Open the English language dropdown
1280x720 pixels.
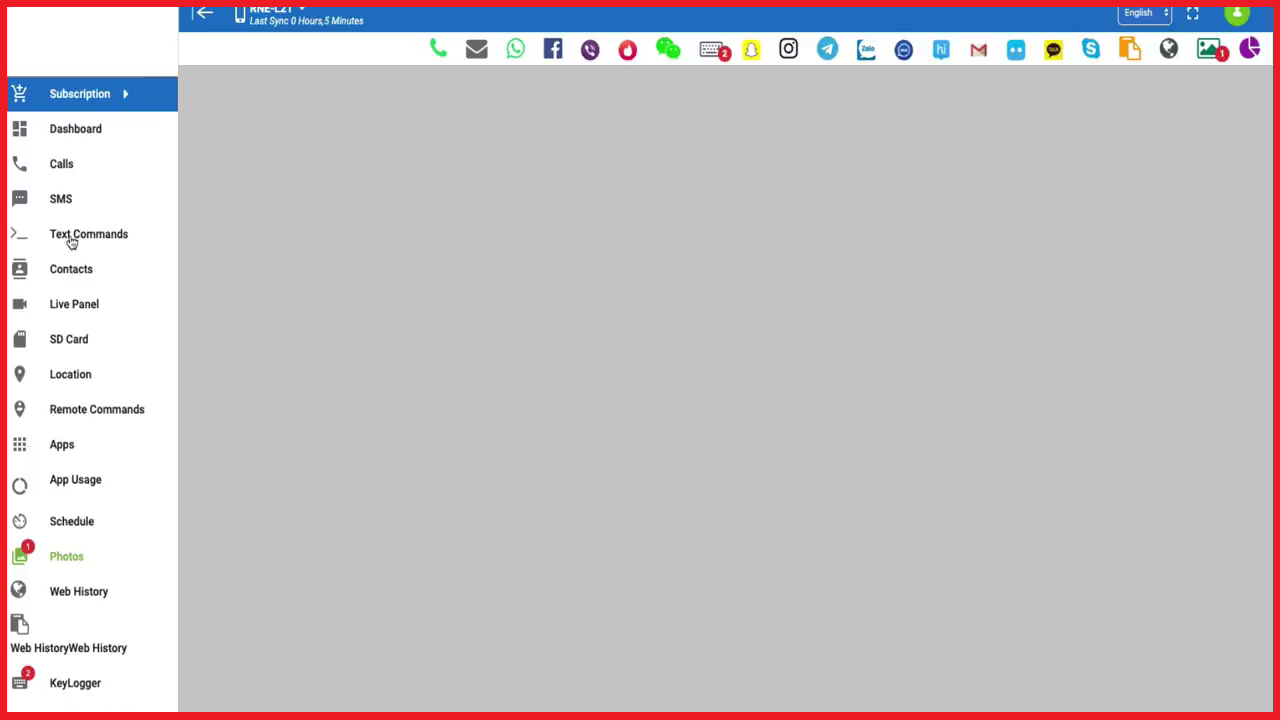[1144, 13]
